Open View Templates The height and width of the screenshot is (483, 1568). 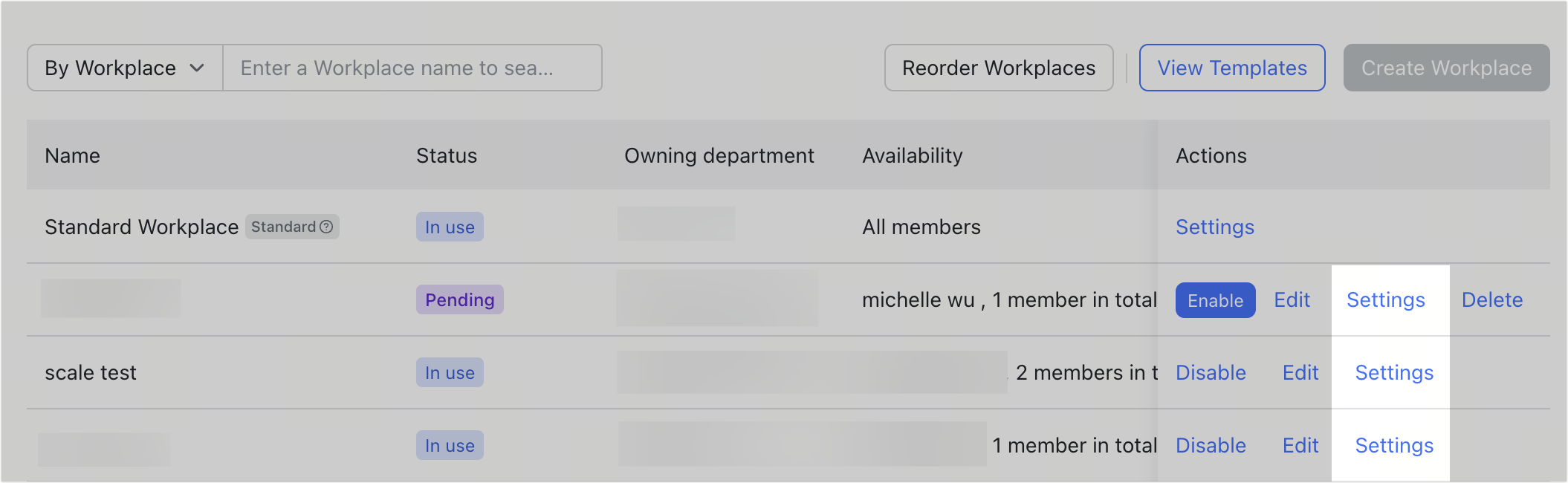click(x=1232, y=68)
